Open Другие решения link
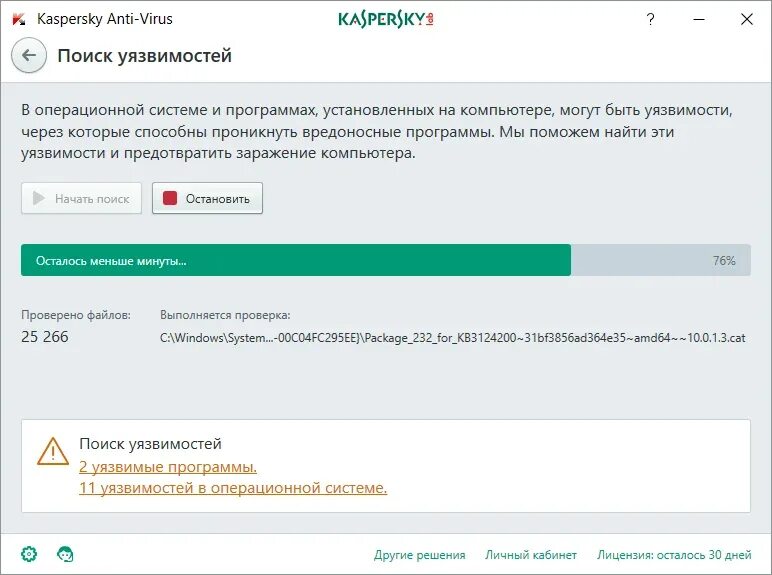This screenshot has height=575, width=772. 419,555
